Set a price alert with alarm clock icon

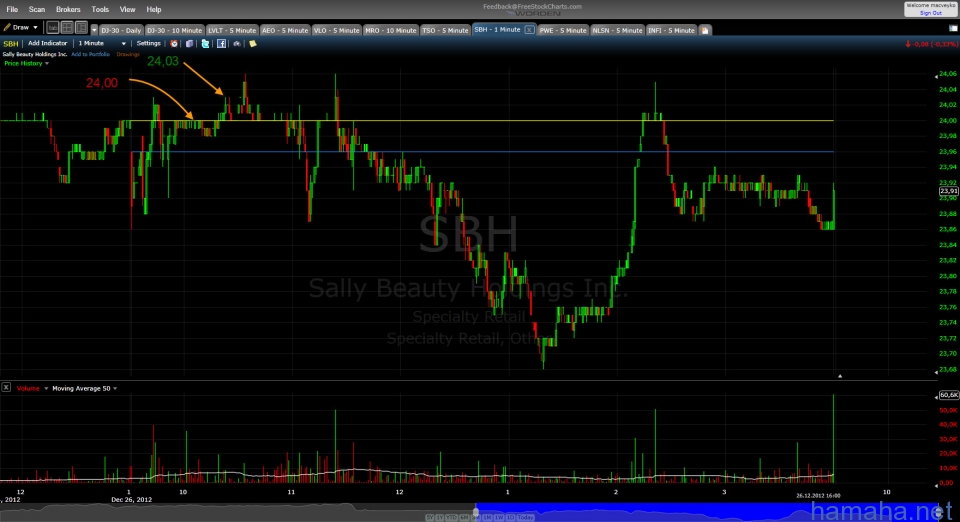click(174, 43)
